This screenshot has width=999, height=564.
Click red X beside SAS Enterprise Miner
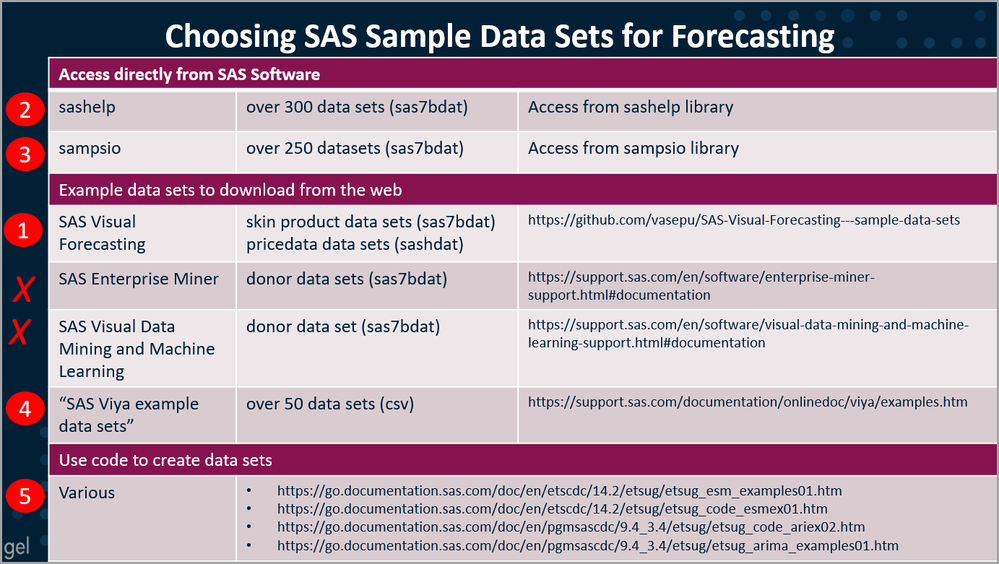tap(22, 290)
